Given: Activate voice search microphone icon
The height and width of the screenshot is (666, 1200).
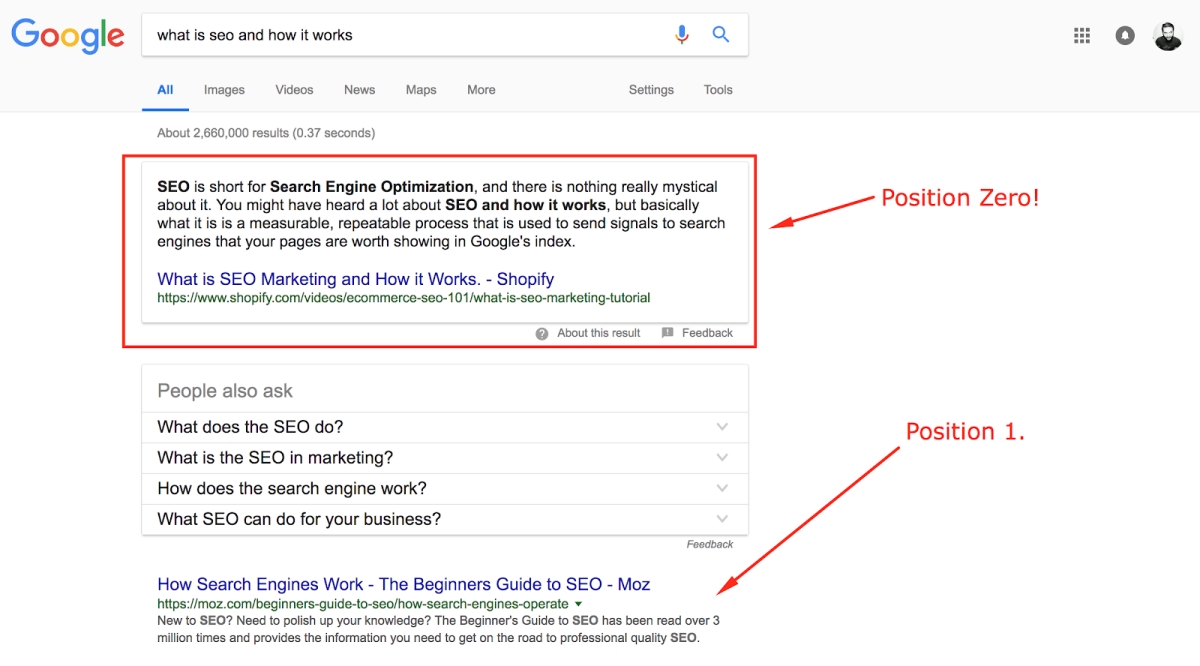Looking at the screenshot, I should 682,35.
